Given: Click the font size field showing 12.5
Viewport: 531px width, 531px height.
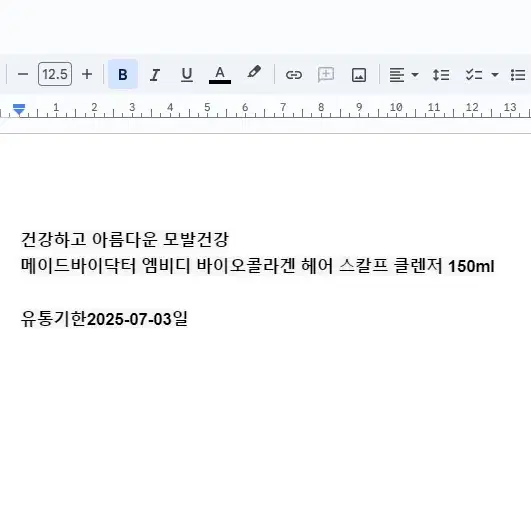Looking at the screenshot, I should (x=55, y=74).
